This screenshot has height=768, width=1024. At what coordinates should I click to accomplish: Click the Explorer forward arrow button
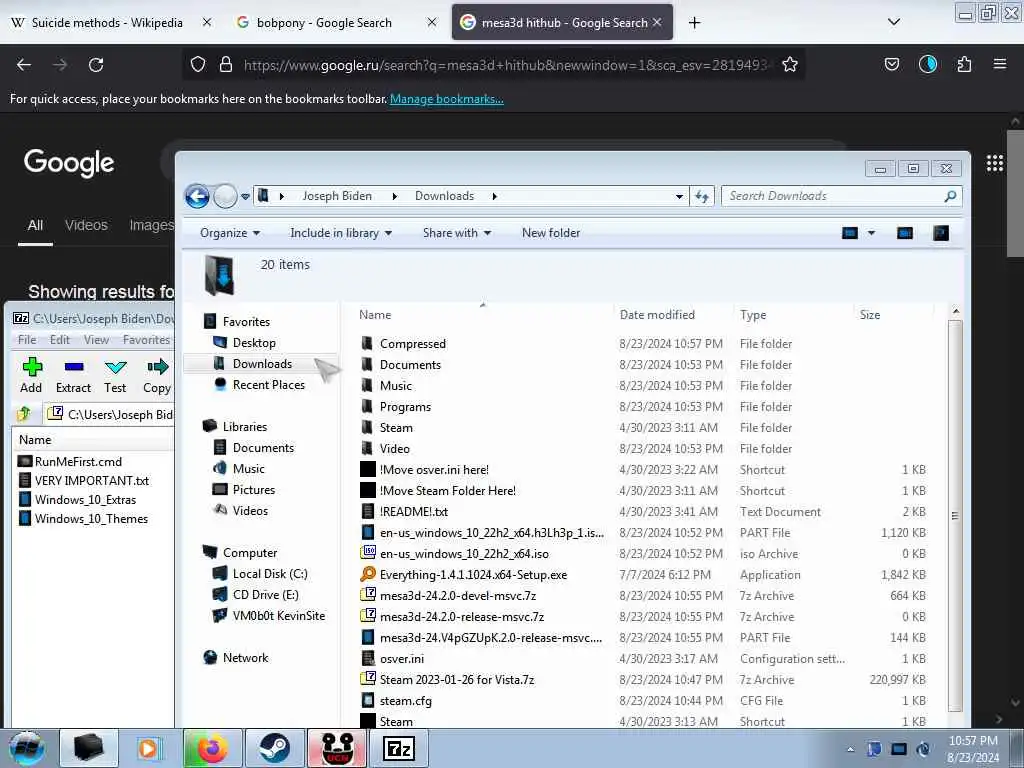point(225,196)
